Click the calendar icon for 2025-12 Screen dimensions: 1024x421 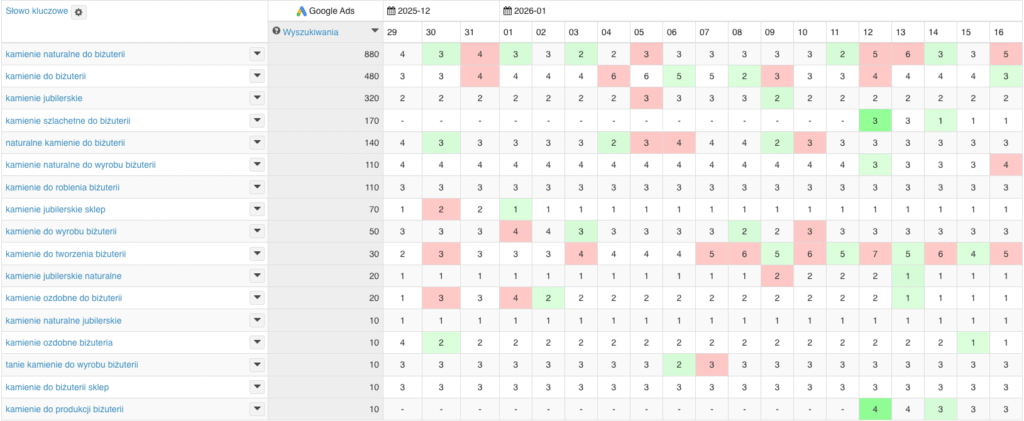click(x=392, y=11)
